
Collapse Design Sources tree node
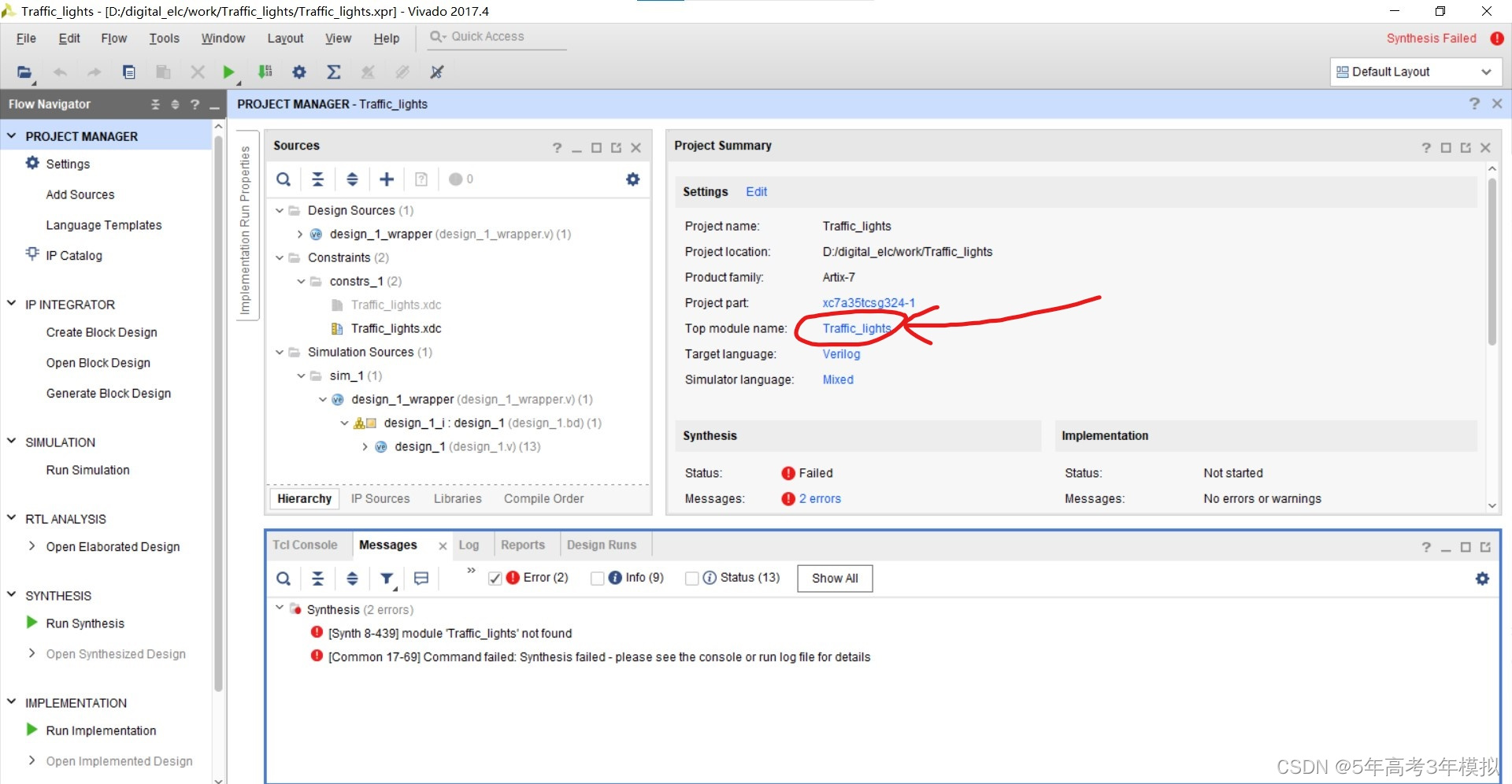tap(280, 211)
